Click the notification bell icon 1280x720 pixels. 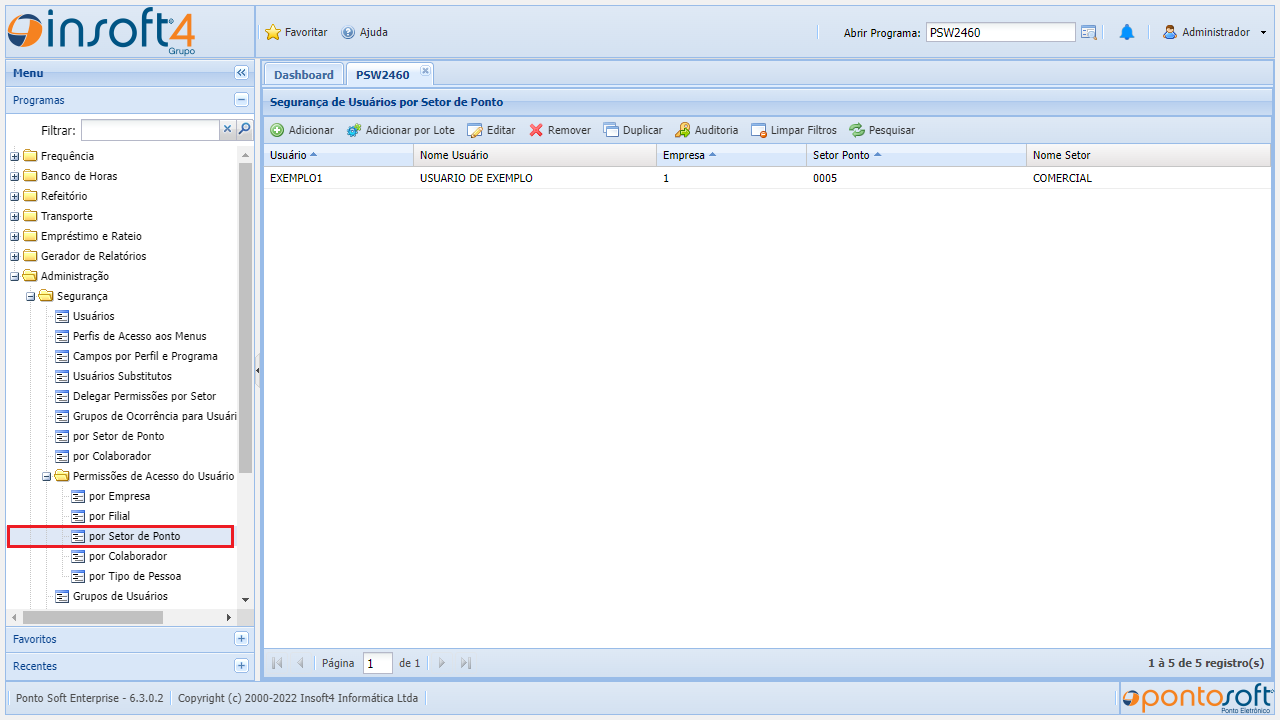(1126, 33)
